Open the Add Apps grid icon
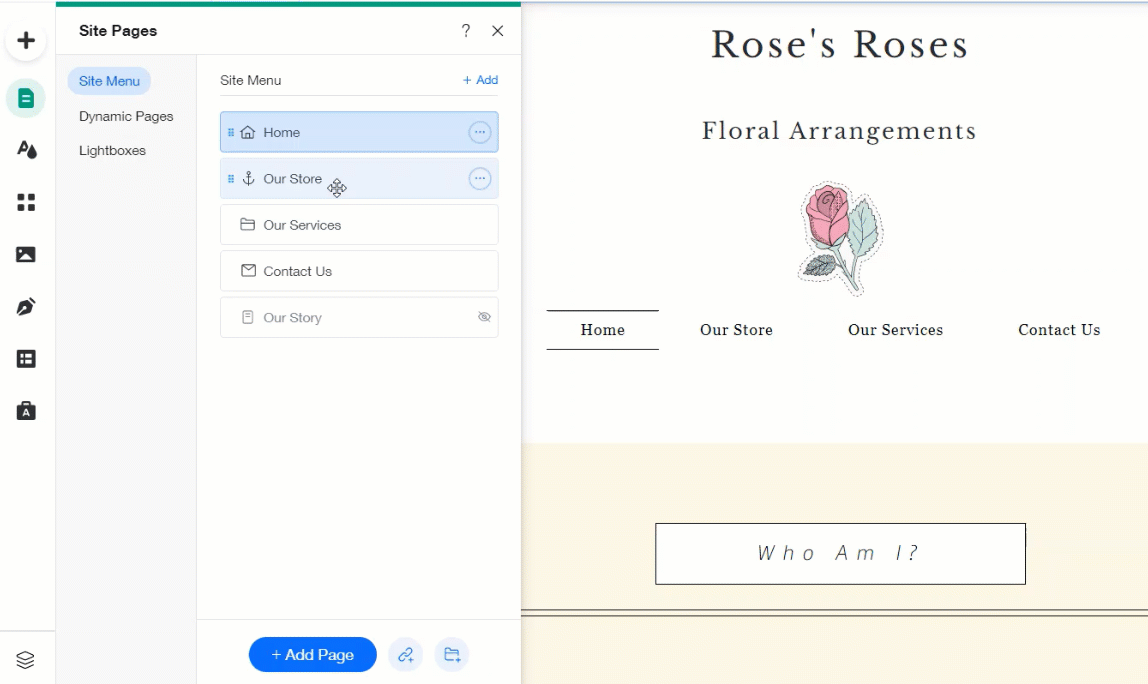The width and height of the screenshot is (1148, 684). click(26, 202)
